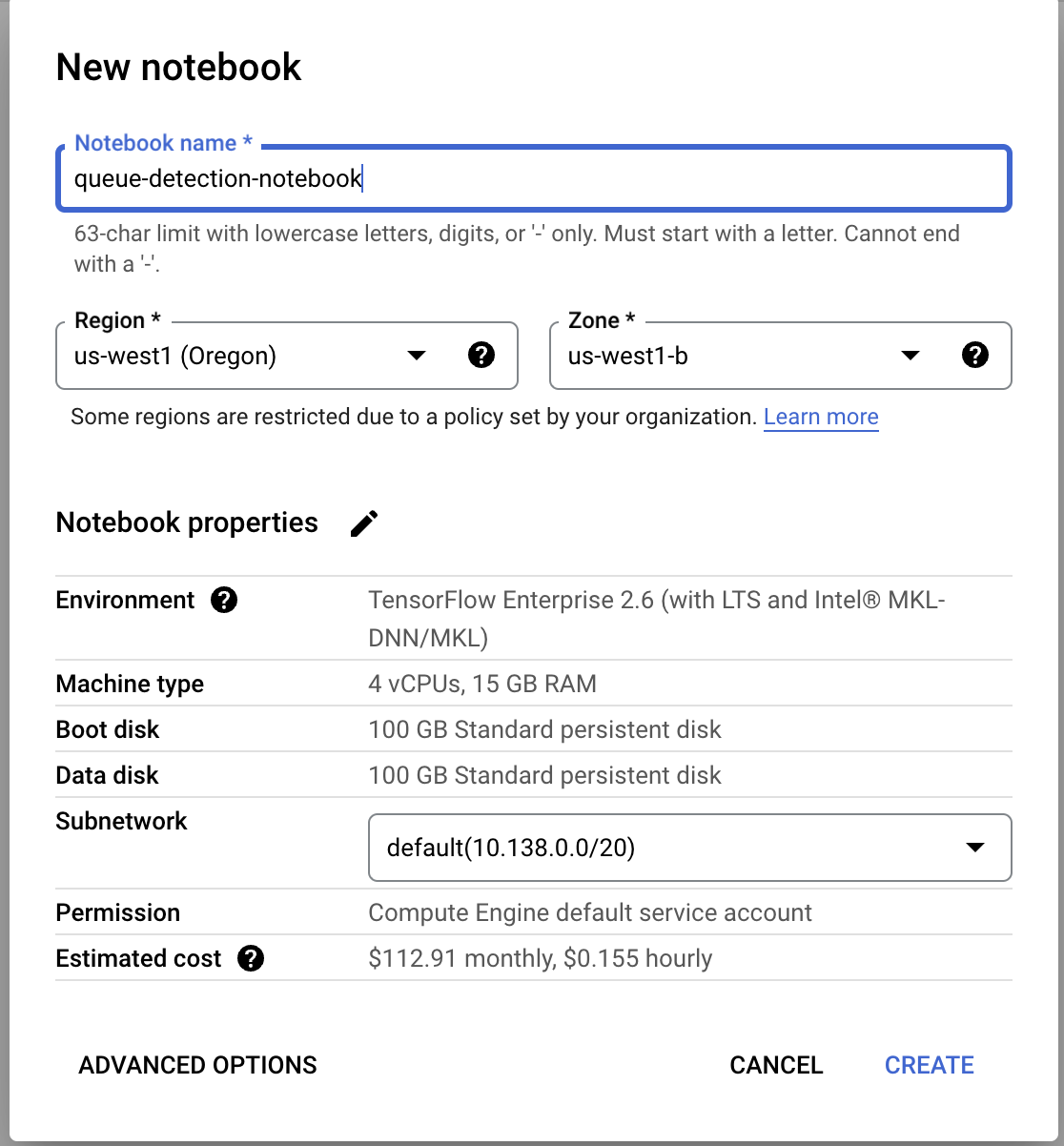Expand the Subnetwork dropdown
This screenshot has height=1146, width=1064.
pos(974,847)
